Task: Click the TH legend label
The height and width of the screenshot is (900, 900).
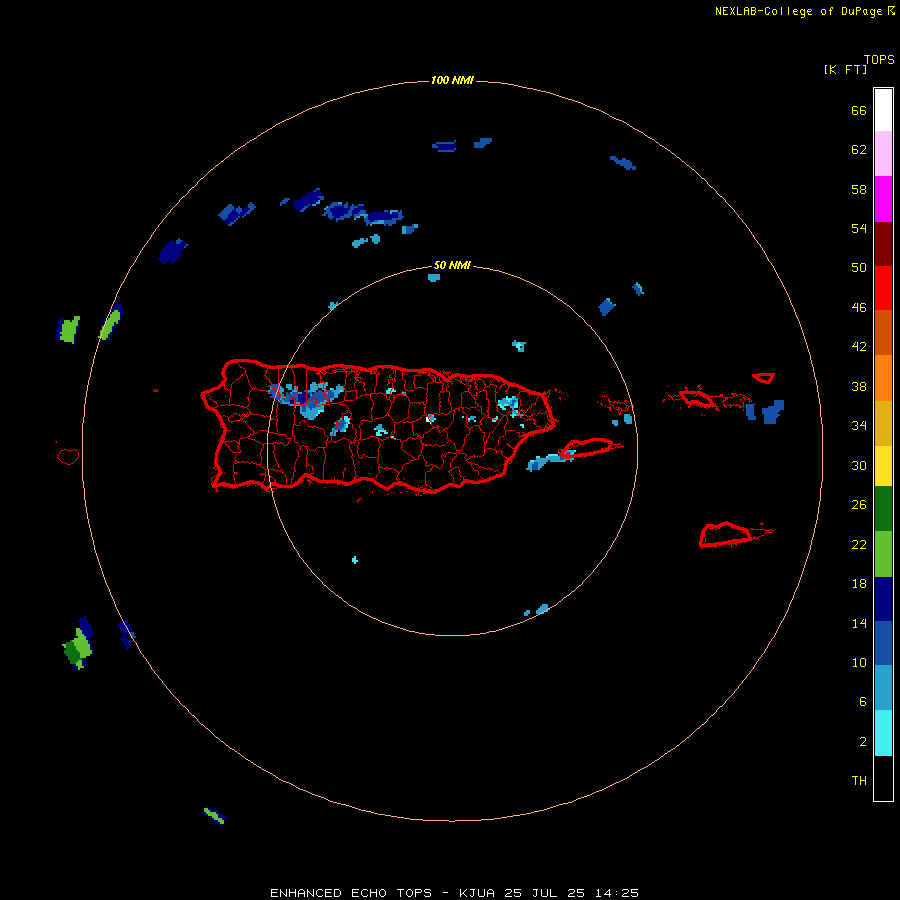Action: click(x=859, y=781)
